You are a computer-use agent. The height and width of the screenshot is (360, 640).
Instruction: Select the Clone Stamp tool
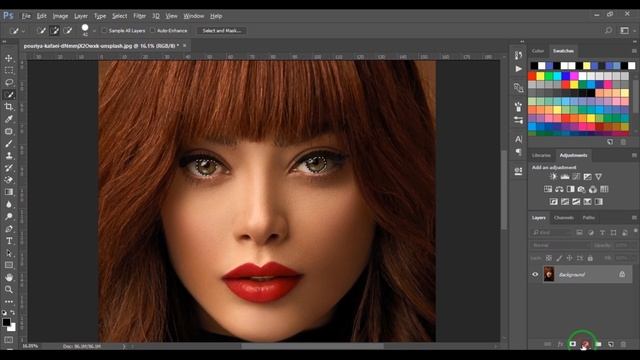click(x=9, y=156)
